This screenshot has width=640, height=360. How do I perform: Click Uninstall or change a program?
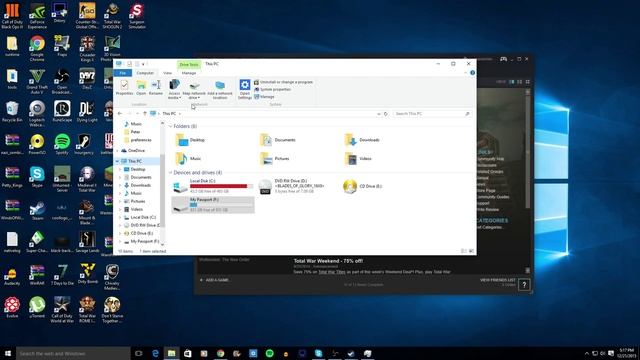click(x=283, y=82)
